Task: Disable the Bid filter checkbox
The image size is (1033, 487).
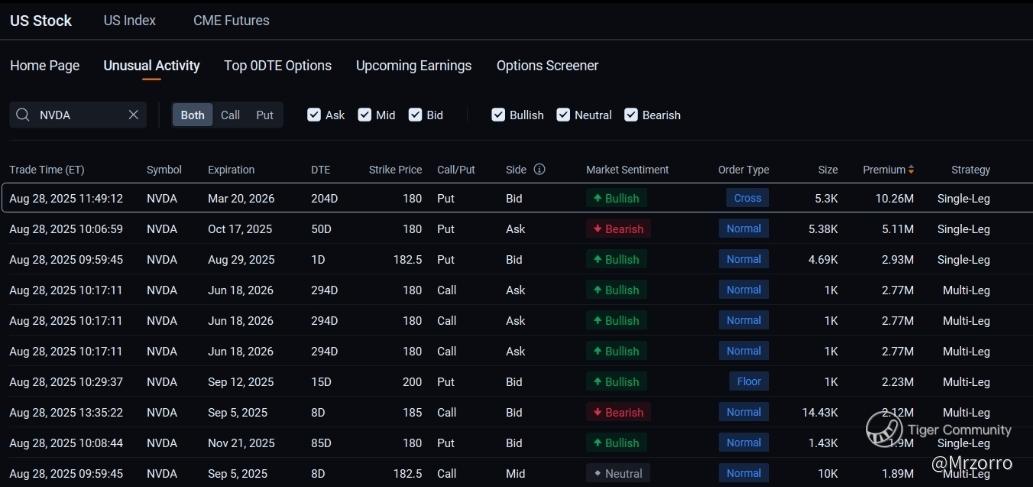Action: pyautogui.click(x=416, y=115)
